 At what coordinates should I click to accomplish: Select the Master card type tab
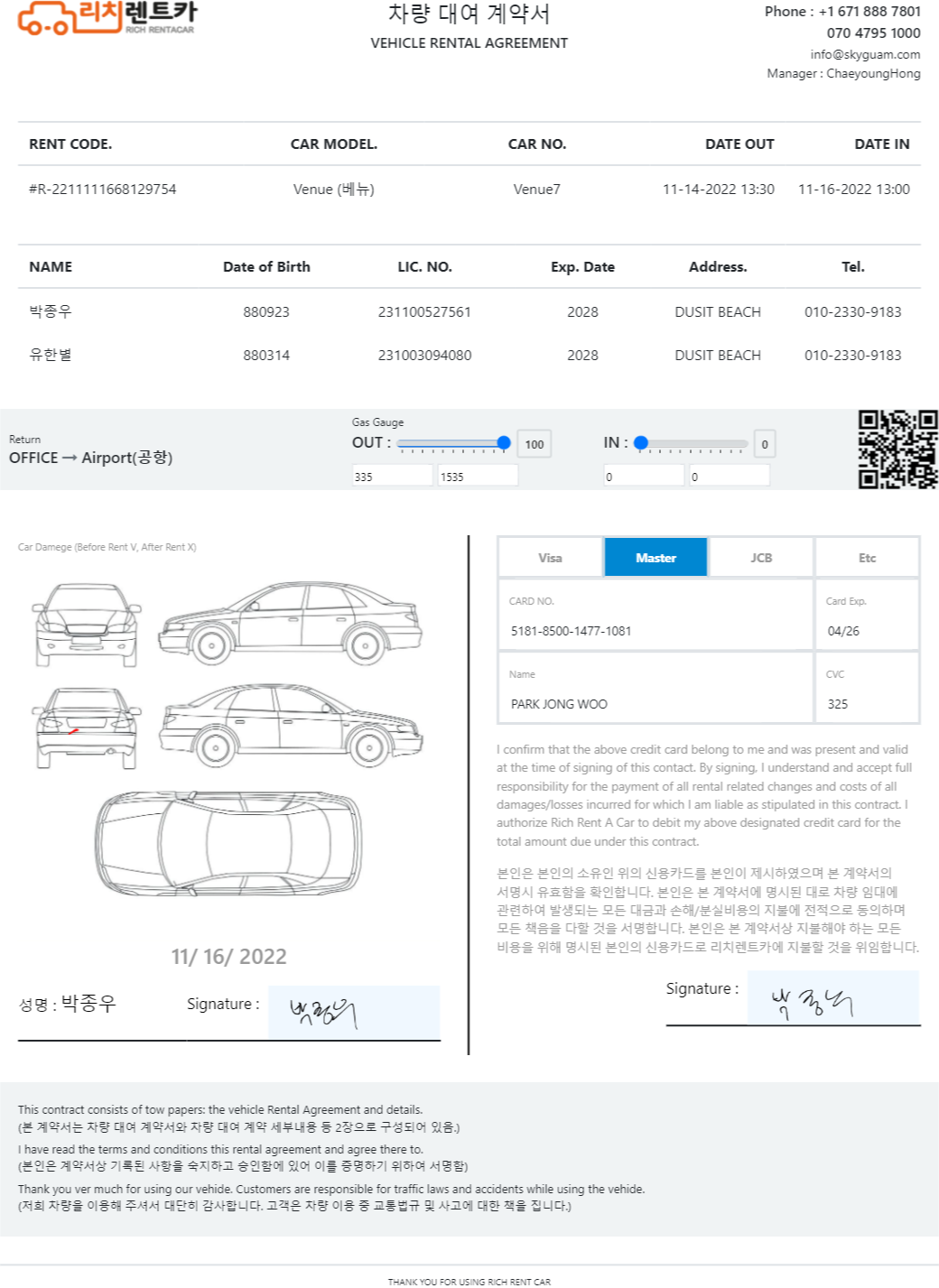click(655, 558)
